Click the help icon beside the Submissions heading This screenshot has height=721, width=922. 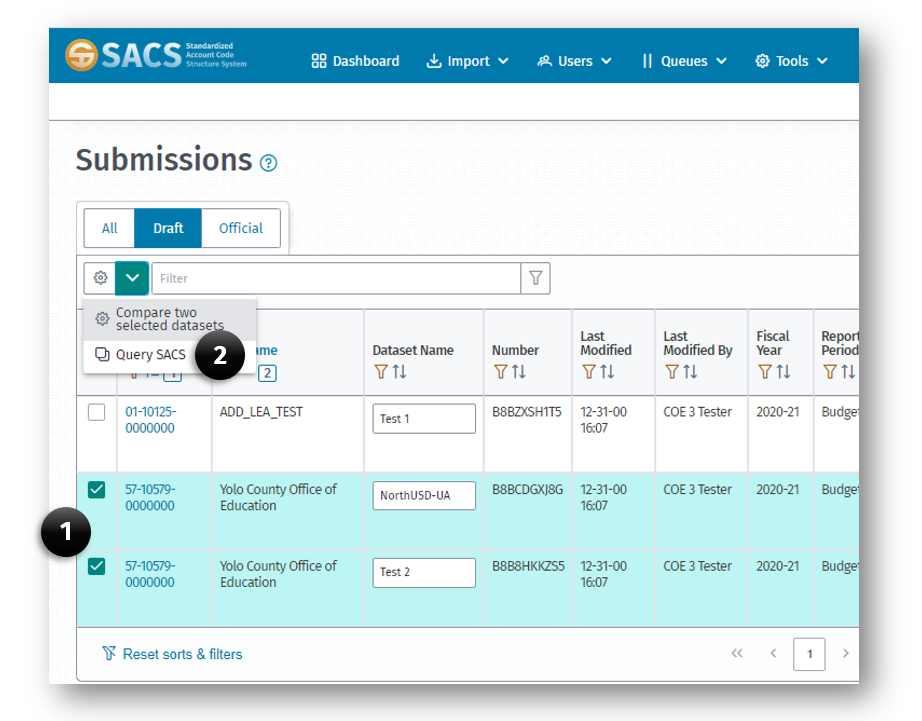(x=267, y=161)
